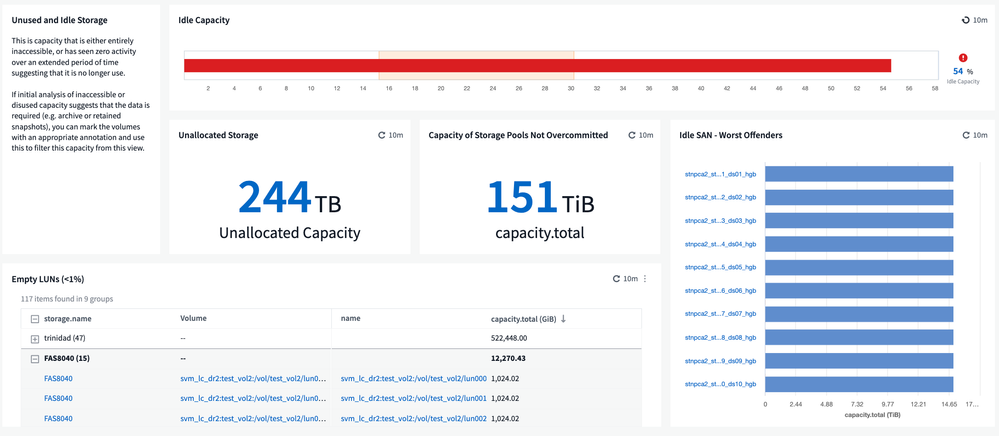The image size is (999, 436).
Task: Click refresh icon in Idle Capacity widget
Action: [x=965, y=20]
